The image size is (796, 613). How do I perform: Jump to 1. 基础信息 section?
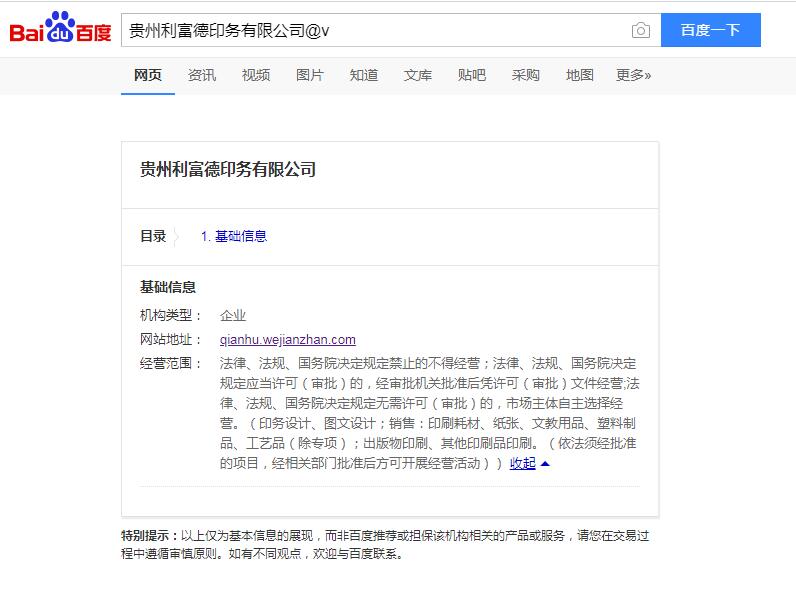tap(234, 237)
